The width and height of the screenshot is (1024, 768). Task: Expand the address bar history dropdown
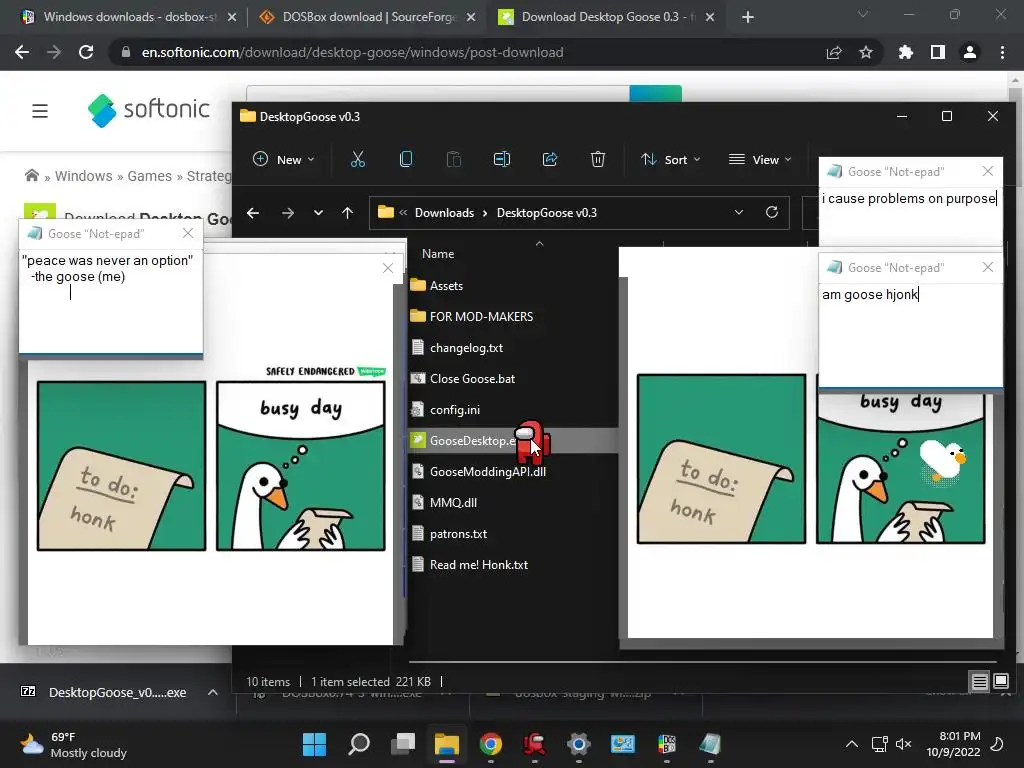pyautogui.click(x=739, y=213)
